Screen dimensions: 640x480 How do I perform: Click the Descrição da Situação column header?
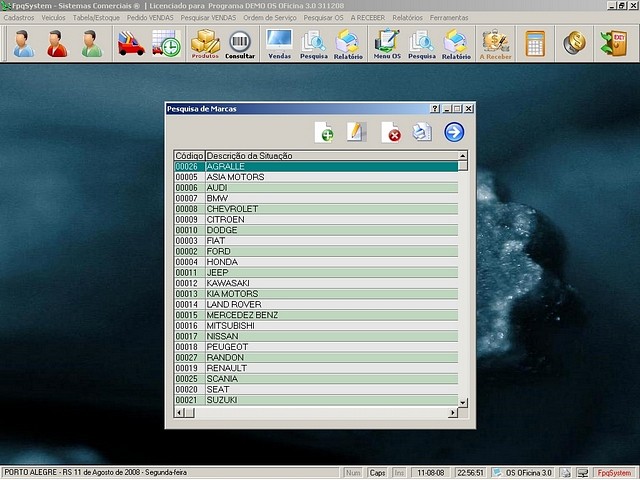331,156
